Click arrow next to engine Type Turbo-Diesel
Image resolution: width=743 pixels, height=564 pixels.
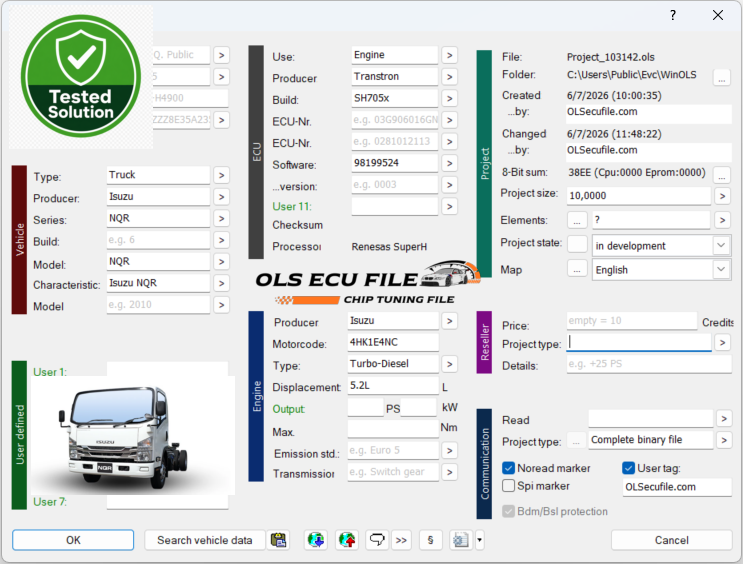449,364
